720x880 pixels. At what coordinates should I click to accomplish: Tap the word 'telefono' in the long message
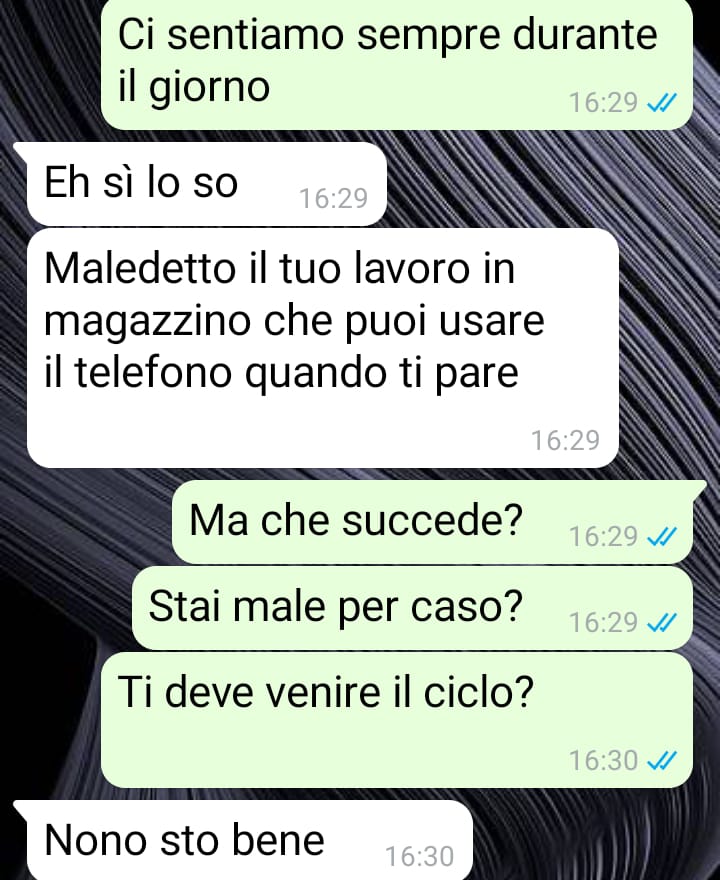(x=153, y=373)
